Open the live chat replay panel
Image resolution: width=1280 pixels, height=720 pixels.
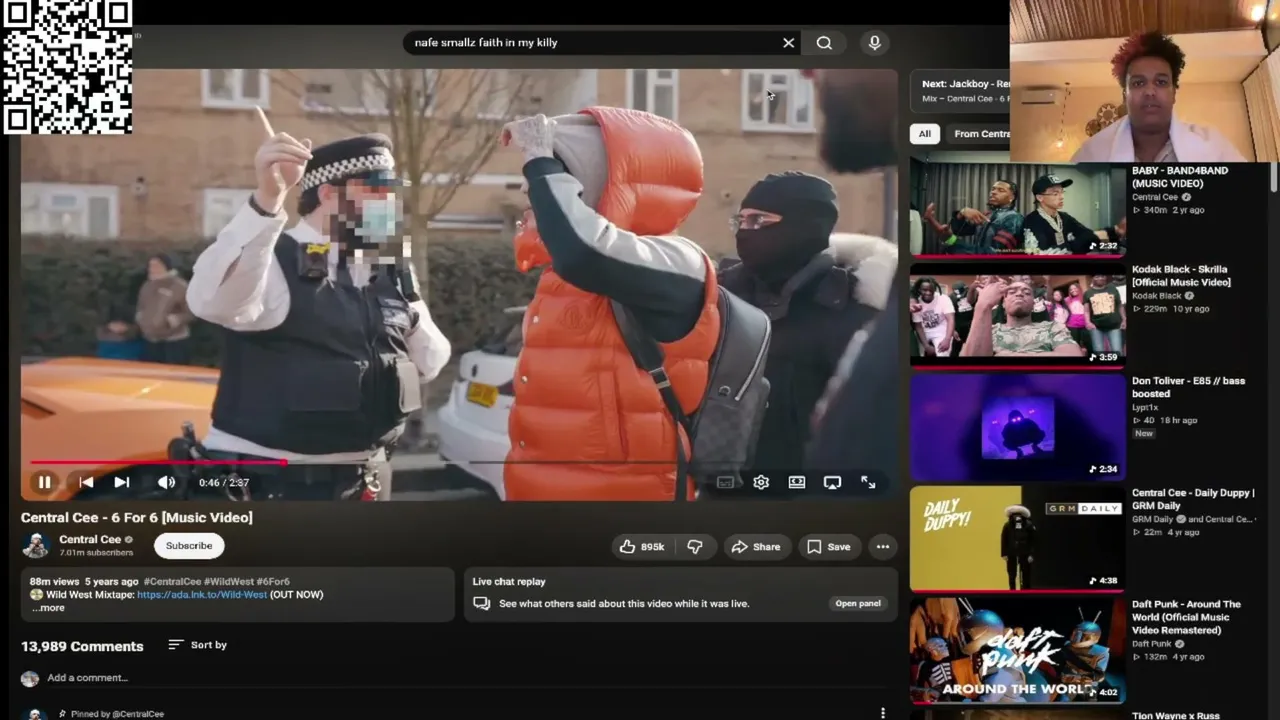point(858,603)
